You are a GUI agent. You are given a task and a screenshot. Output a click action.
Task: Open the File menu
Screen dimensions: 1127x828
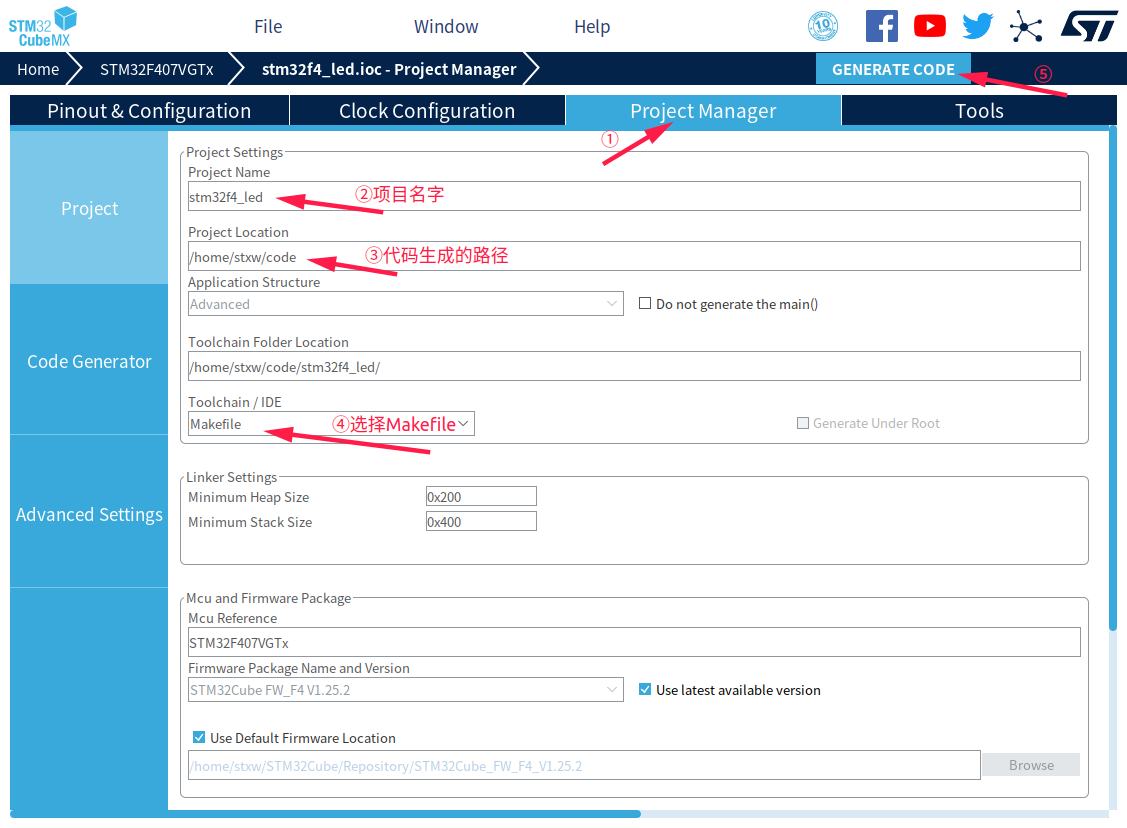coord(268,27)
